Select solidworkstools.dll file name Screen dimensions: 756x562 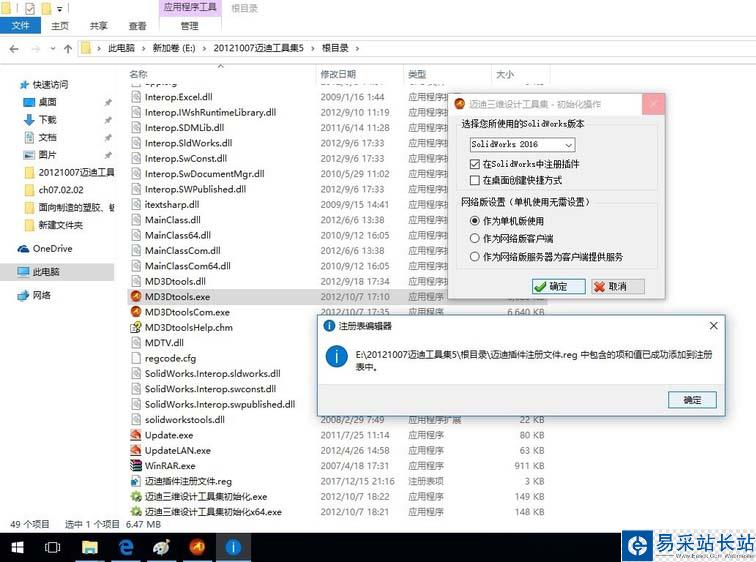pos(185,420)
